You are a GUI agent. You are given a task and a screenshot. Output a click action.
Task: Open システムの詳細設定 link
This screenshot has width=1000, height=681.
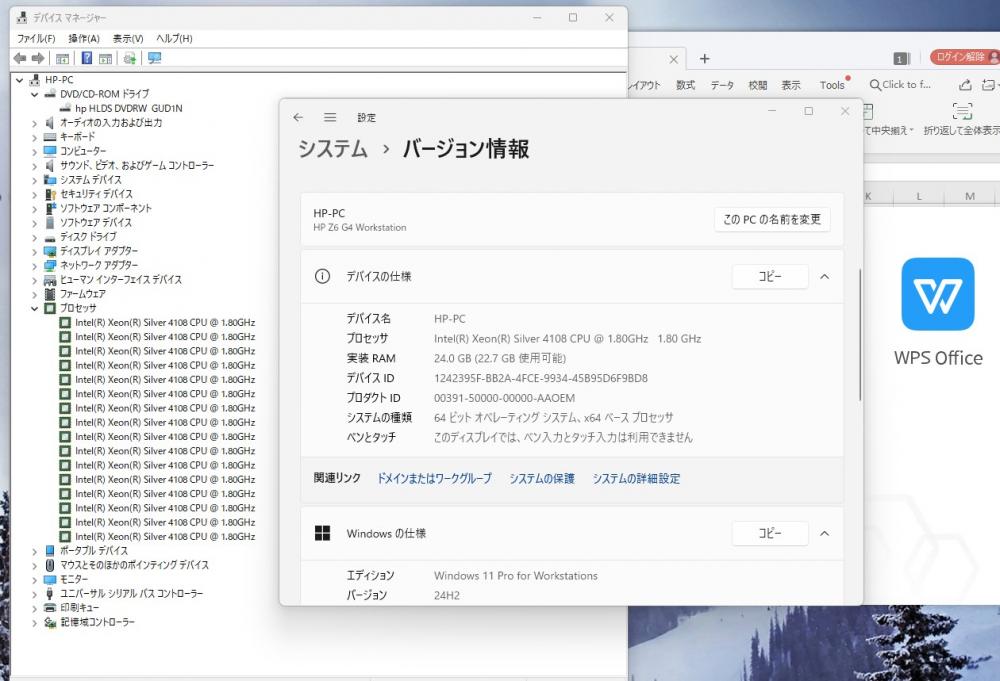tap(636, 478)
